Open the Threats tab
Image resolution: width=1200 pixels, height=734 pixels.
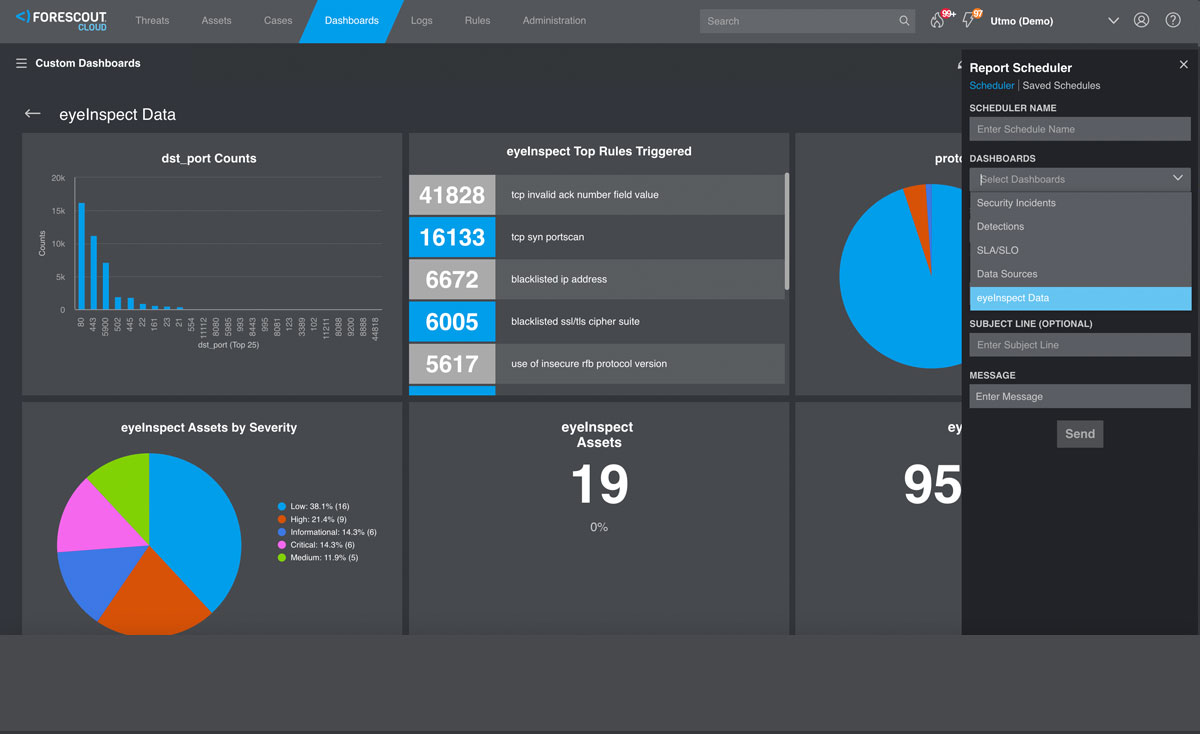pos(152,21)
